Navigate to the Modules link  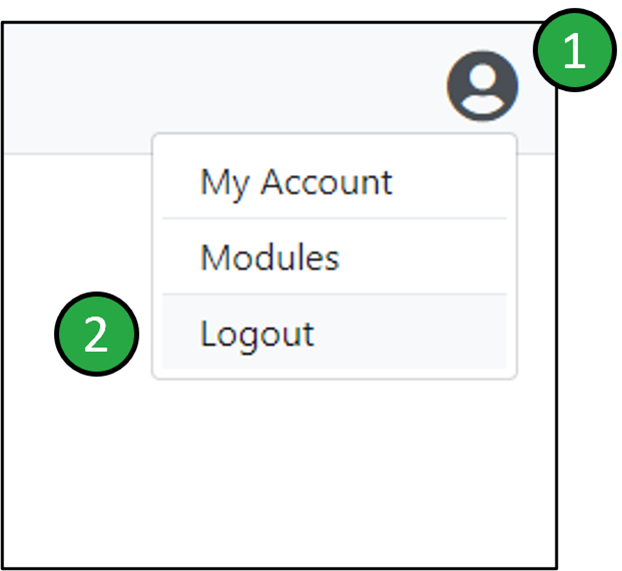[270, 258]
